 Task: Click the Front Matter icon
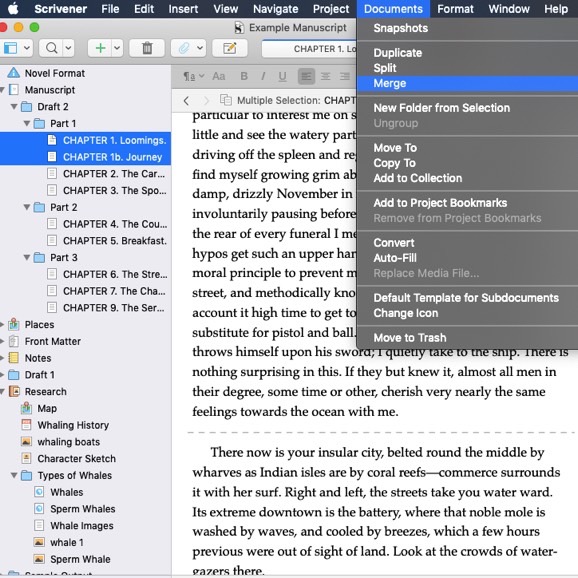(x=14, y=341)
